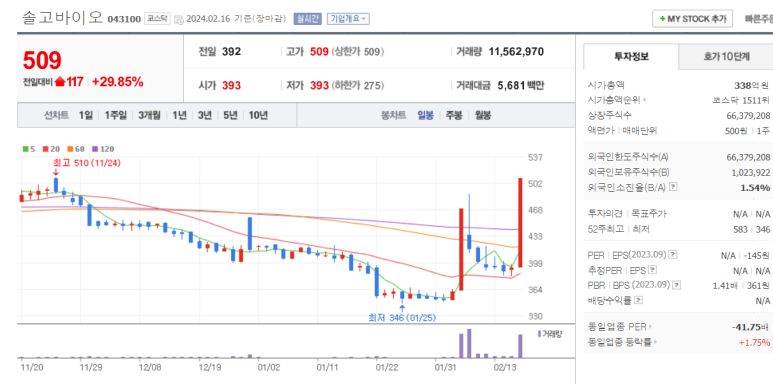
Task: Click the 최고 510 (11/24) chart marker
Action: point(87,162)
